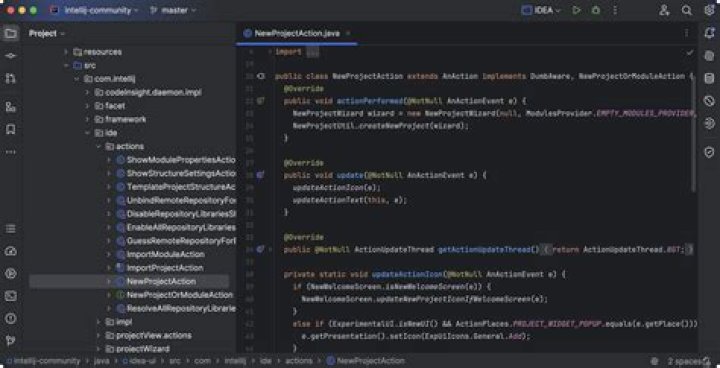The height and width of the screenshot is (368, 720).
Task: Open the Database tool window
Action: pos(709,79)
